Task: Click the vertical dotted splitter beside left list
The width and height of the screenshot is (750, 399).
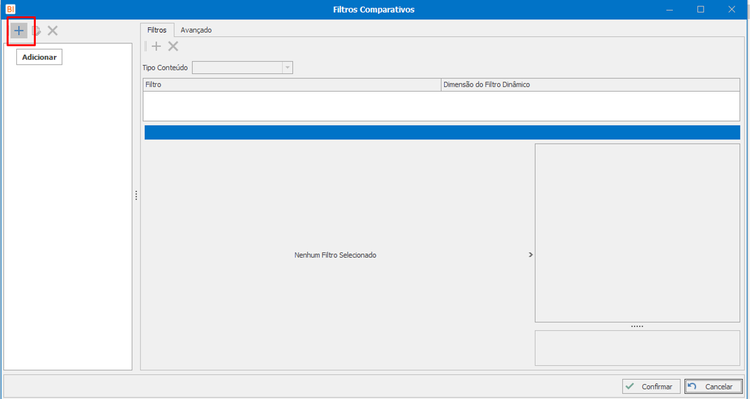Action: [x=136, y=195]
